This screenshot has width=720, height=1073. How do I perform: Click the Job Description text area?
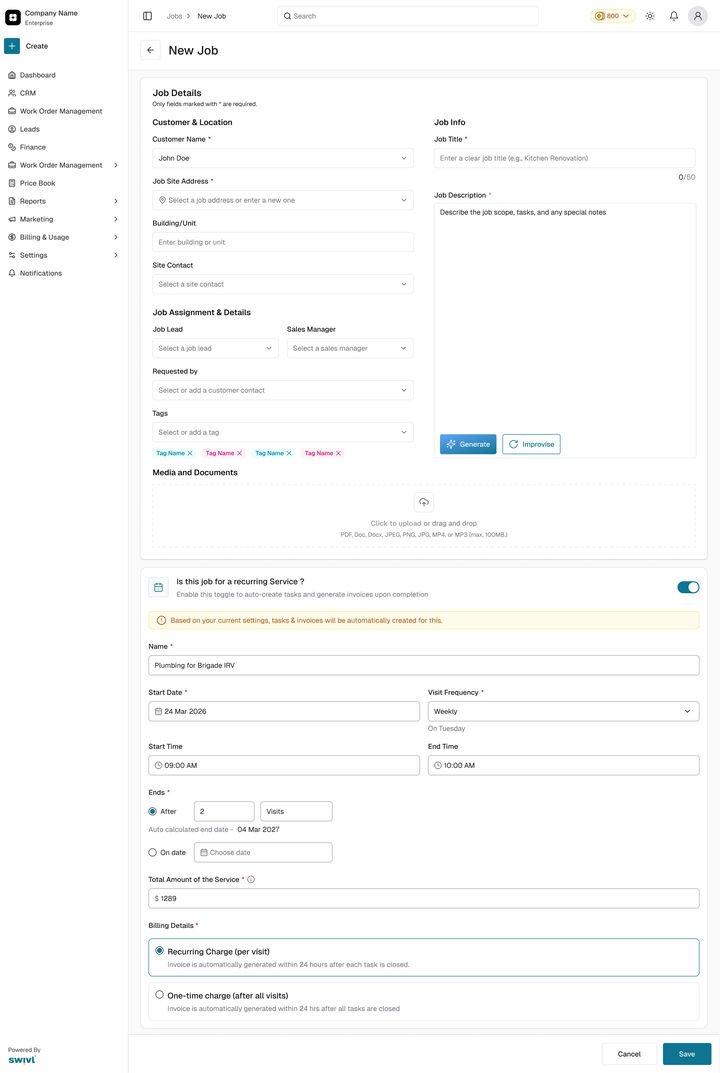pos(565,331)
